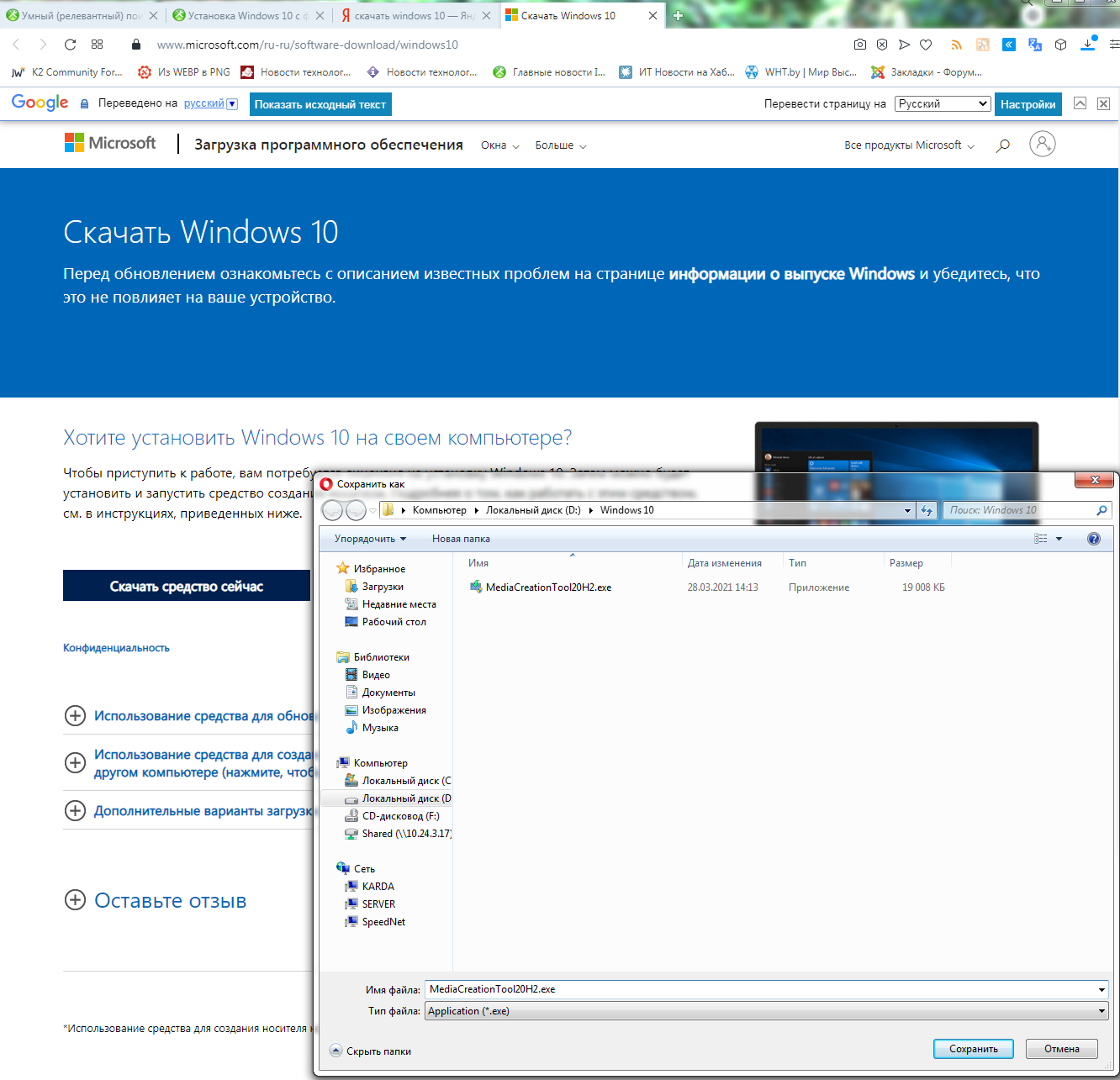This screenshot has height=1080, width=1120.
Task: Click the Microsoft account sign-in avatar icon
Action: (1043, 144)
